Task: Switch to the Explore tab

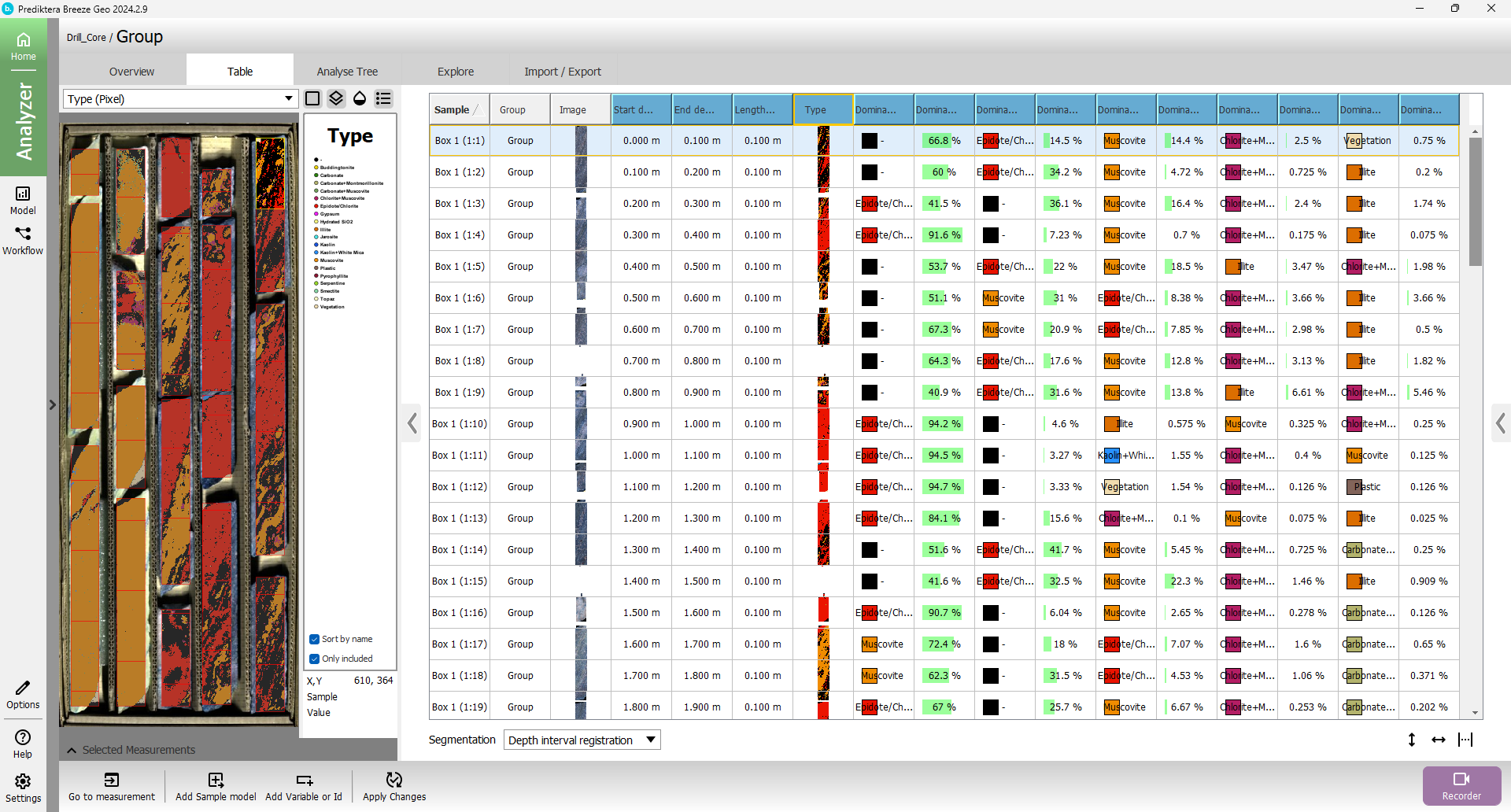Action: (x=456, y=72)
